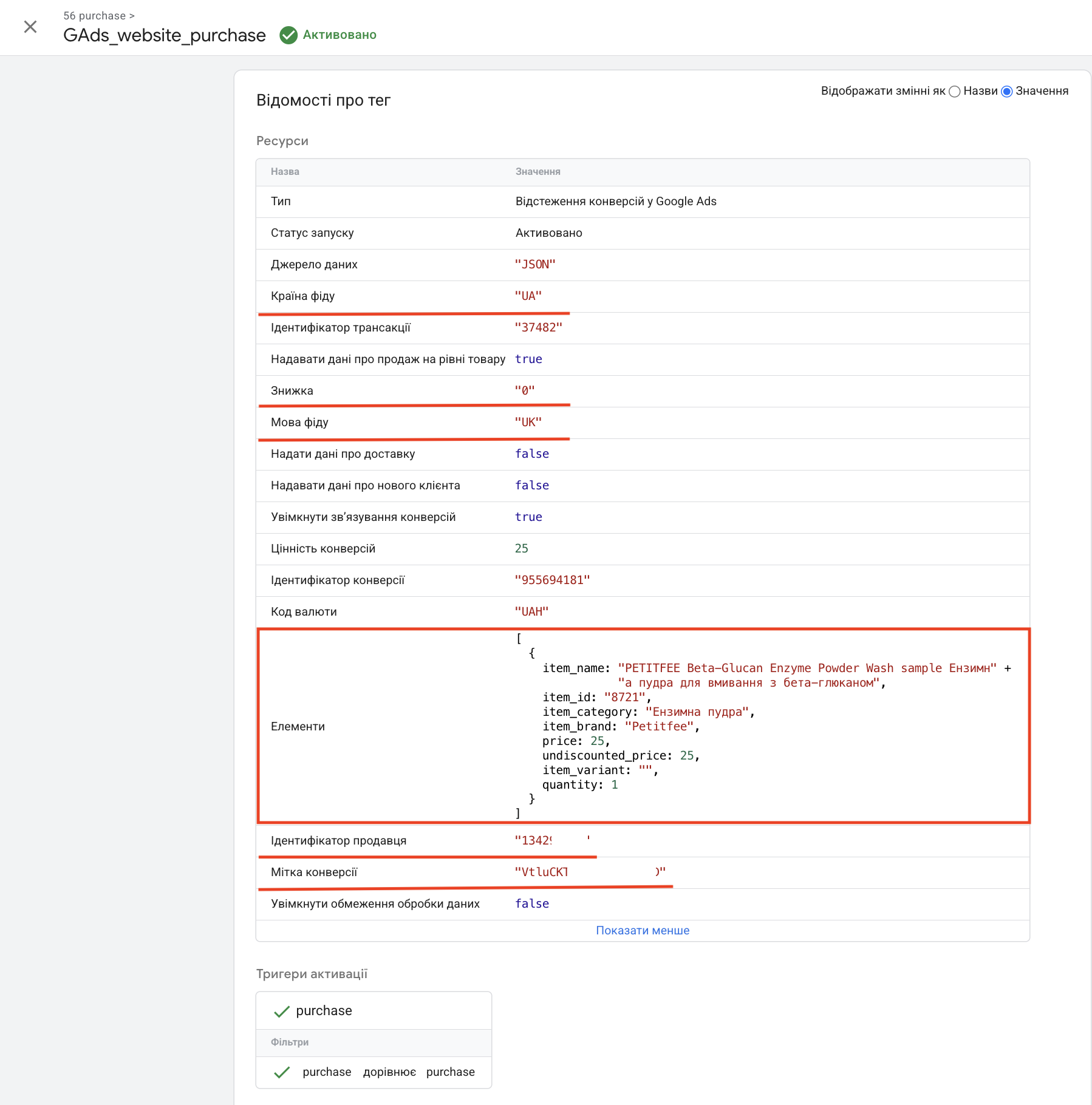This screenshot has width=1092, height=1105.
Task: Click the green Активовано checkmark icon
Action: pyautogui.click(x=288, y=35)
